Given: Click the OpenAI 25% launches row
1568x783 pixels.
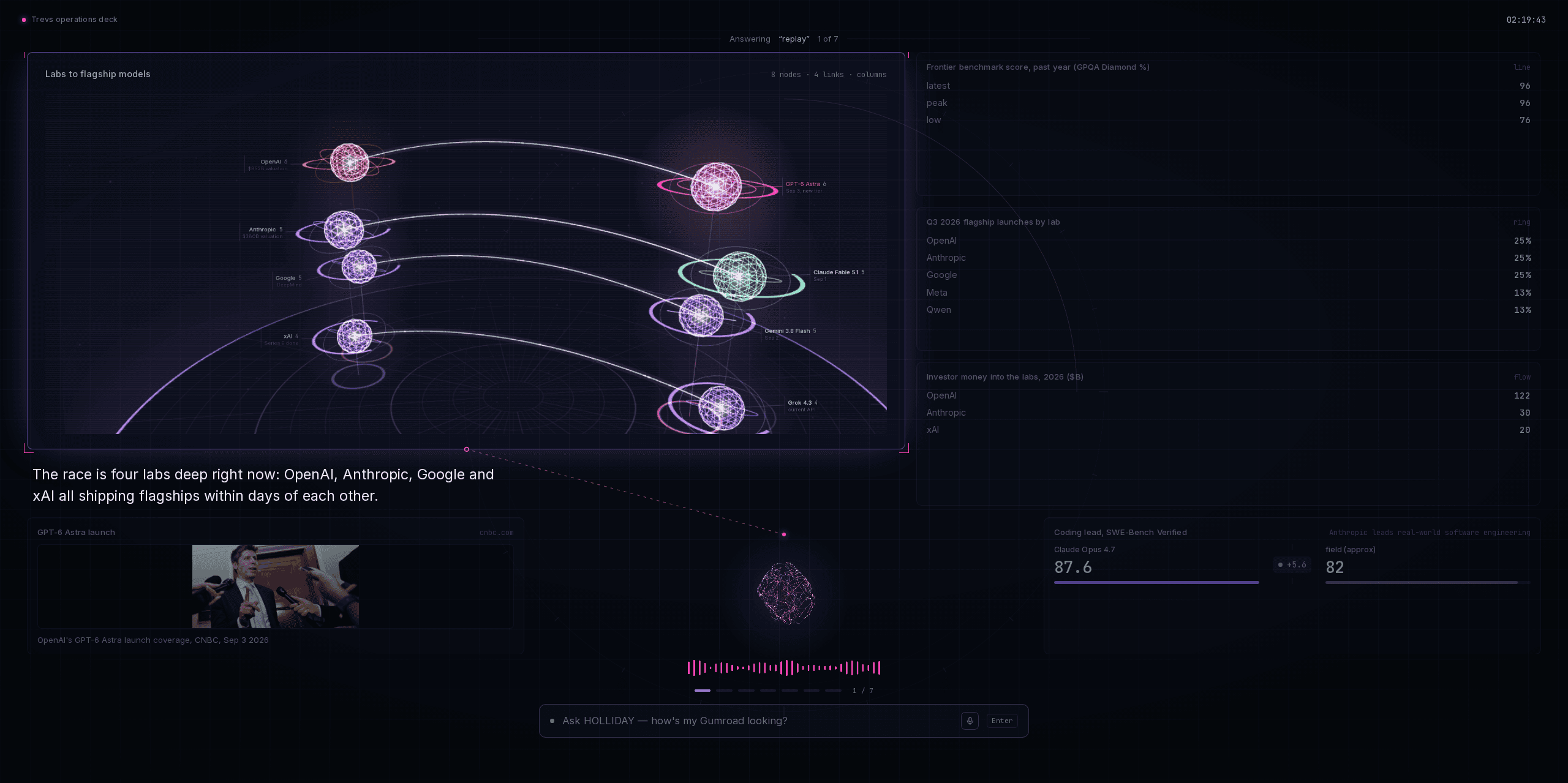Looking at the screenshot, I should (x=1228, y=241).
